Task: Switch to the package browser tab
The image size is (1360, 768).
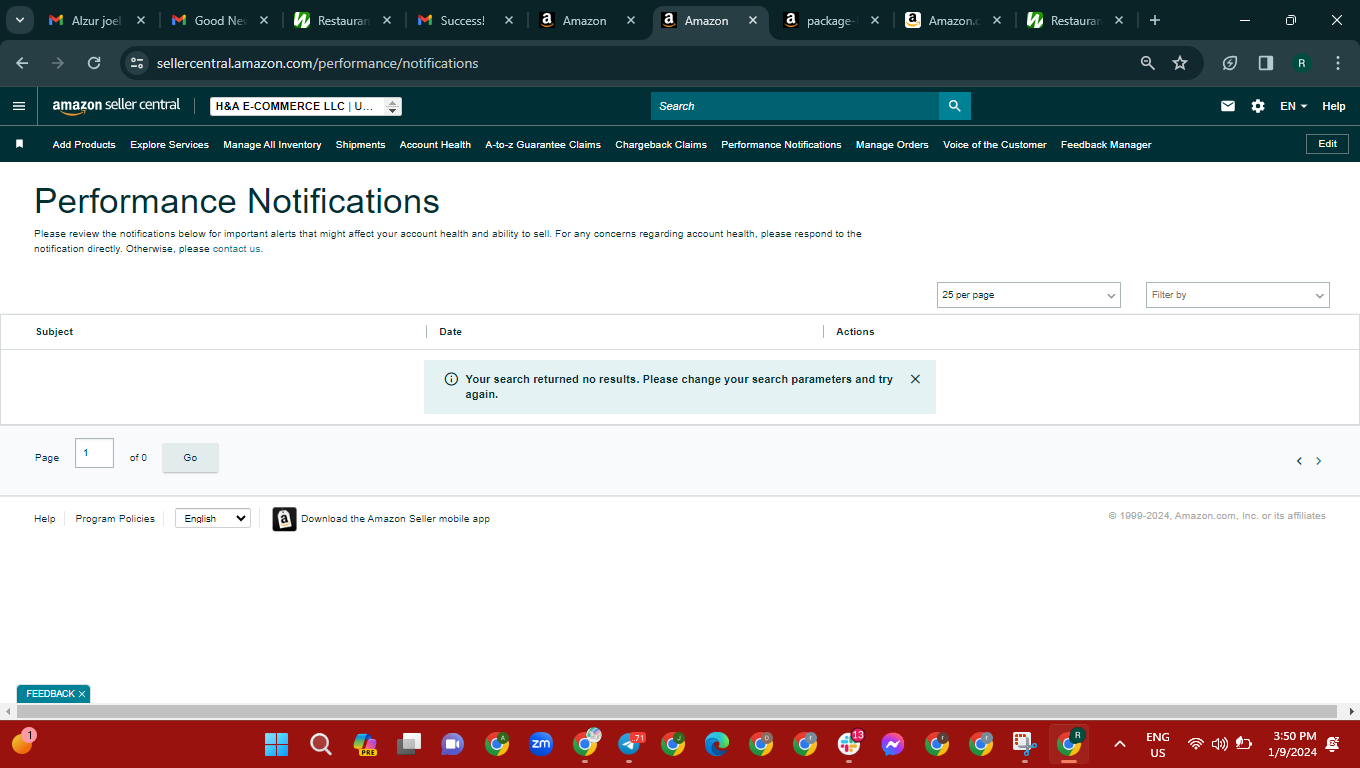Action: [x=832, y=20]
